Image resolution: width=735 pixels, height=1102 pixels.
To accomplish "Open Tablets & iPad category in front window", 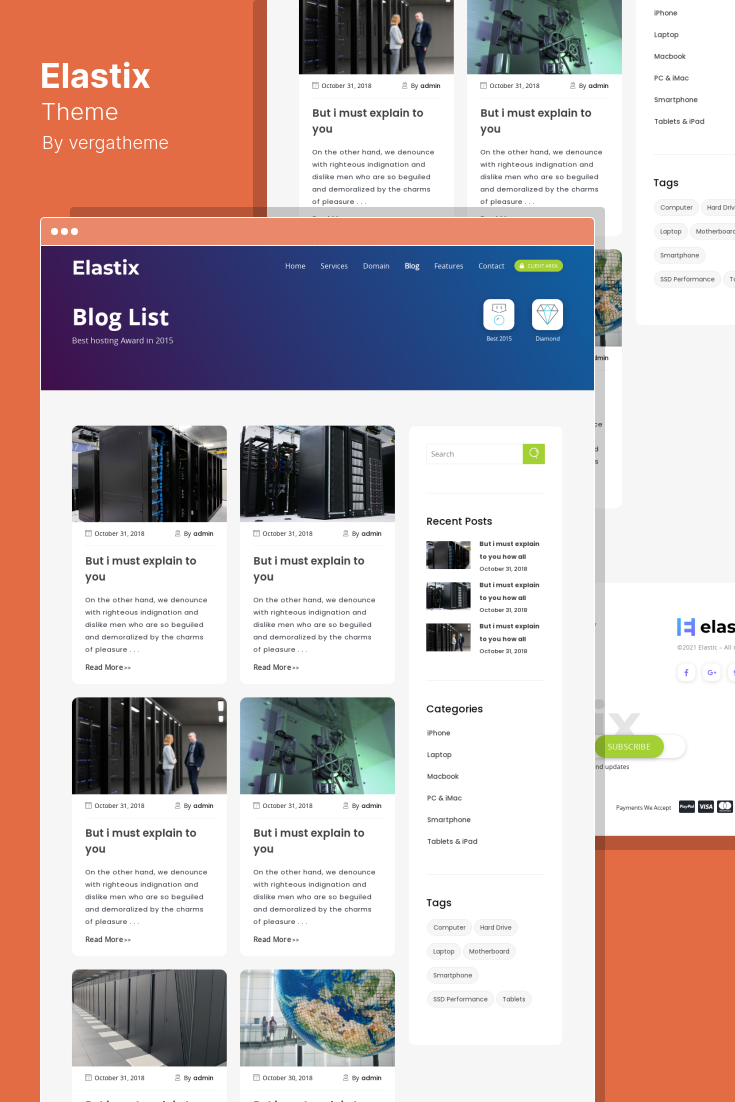I will point(453,842).
